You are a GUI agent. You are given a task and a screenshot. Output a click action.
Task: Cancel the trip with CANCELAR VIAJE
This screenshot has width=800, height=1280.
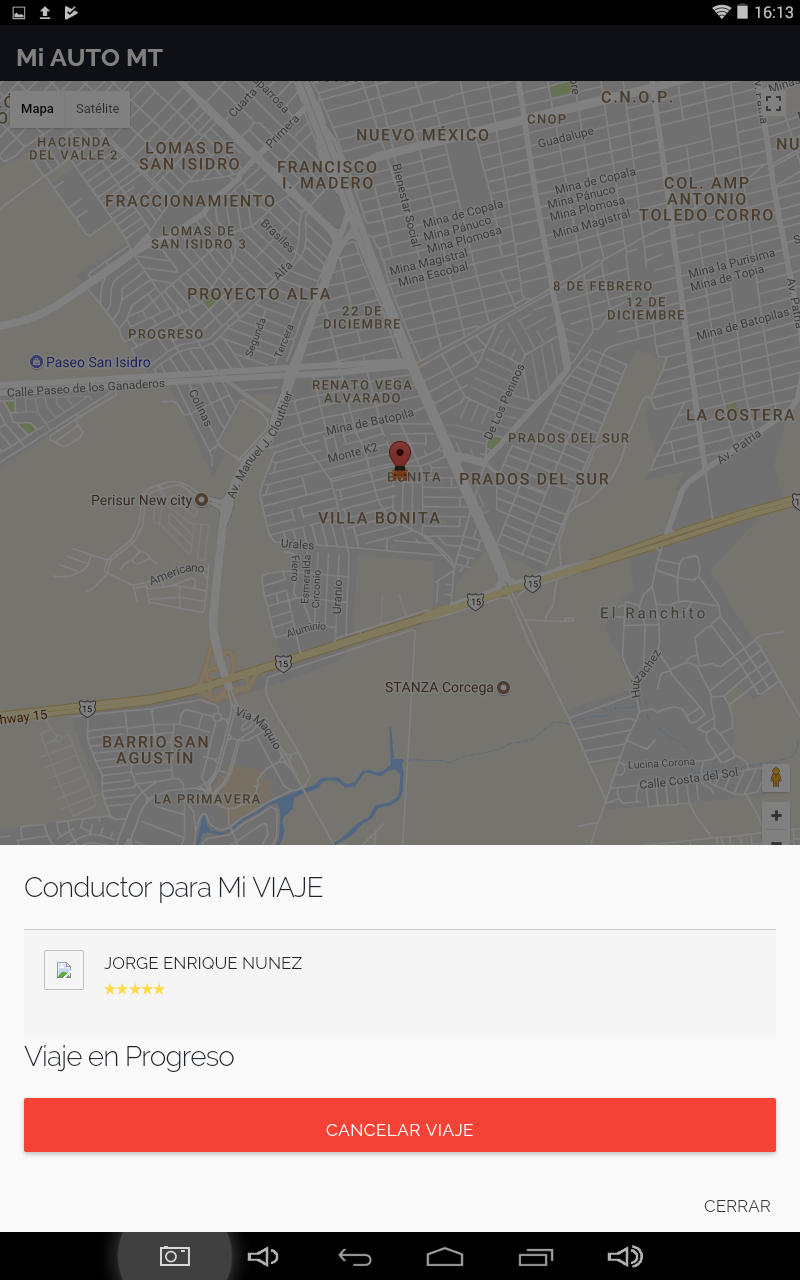(400, 1125)
